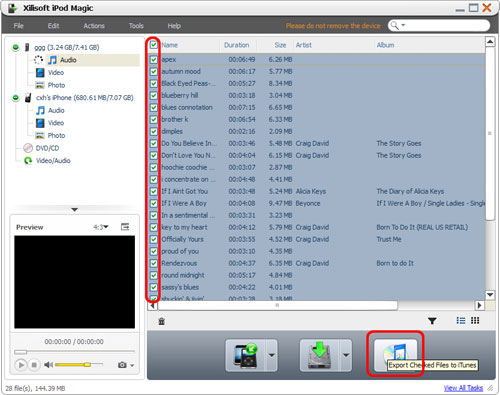
Task: Open the 4:3 aspect ratio dropdown
Action: pos(101,227)
